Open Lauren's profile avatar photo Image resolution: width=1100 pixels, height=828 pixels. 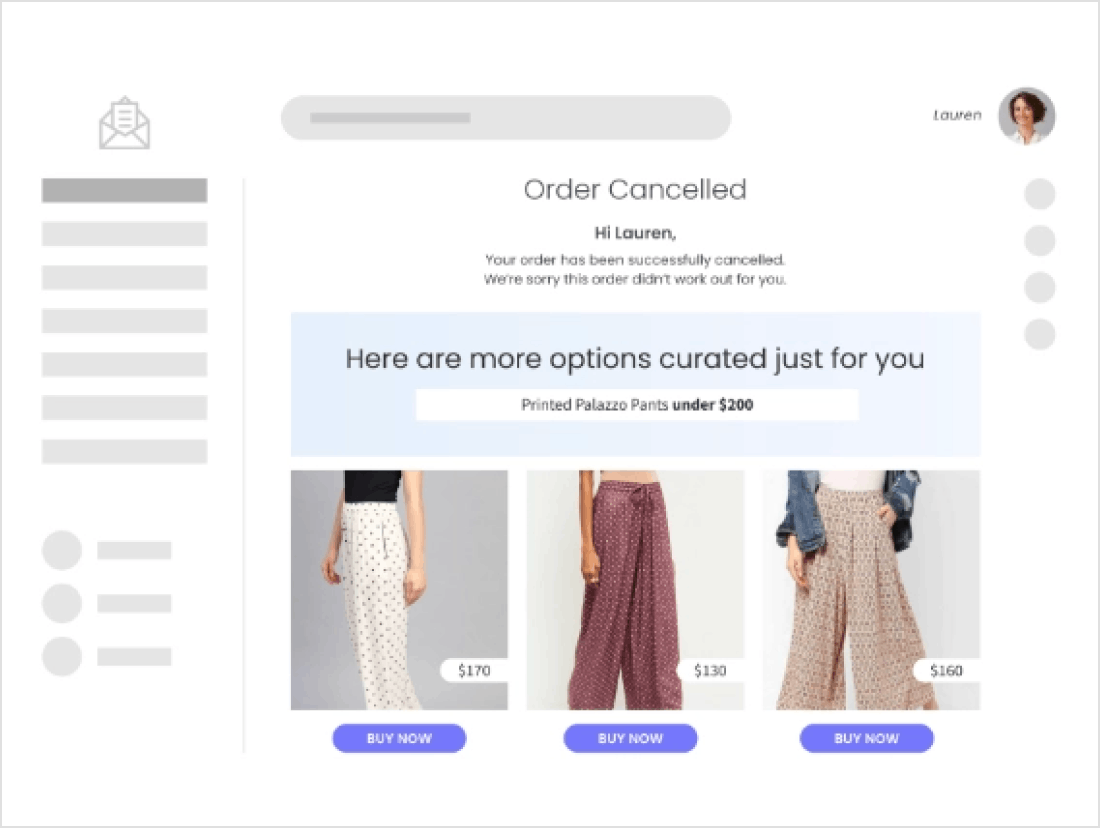click(x=1026, y=116)
